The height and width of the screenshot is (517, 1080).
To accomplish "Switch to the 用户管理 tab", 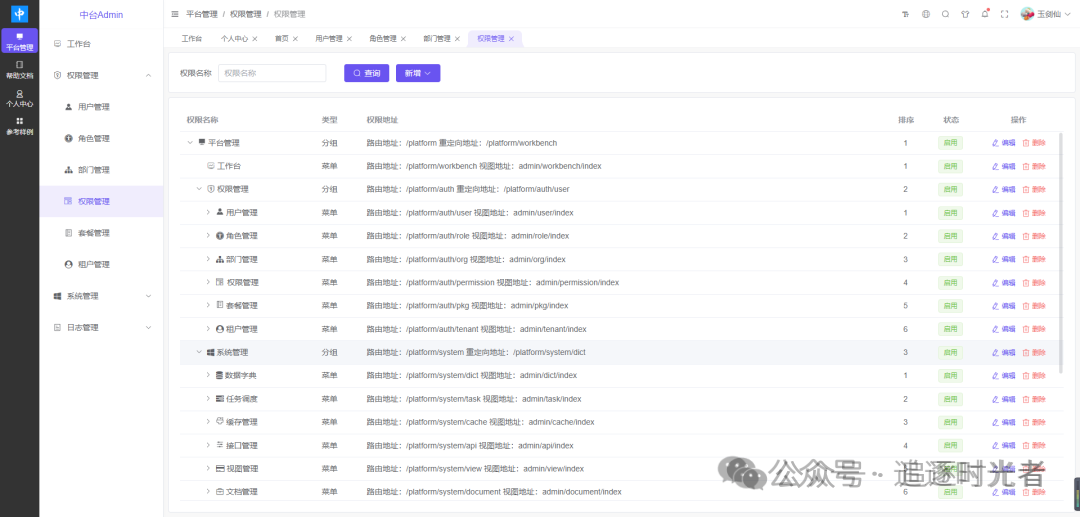I will pyautogui.click(x=329, y=39).
